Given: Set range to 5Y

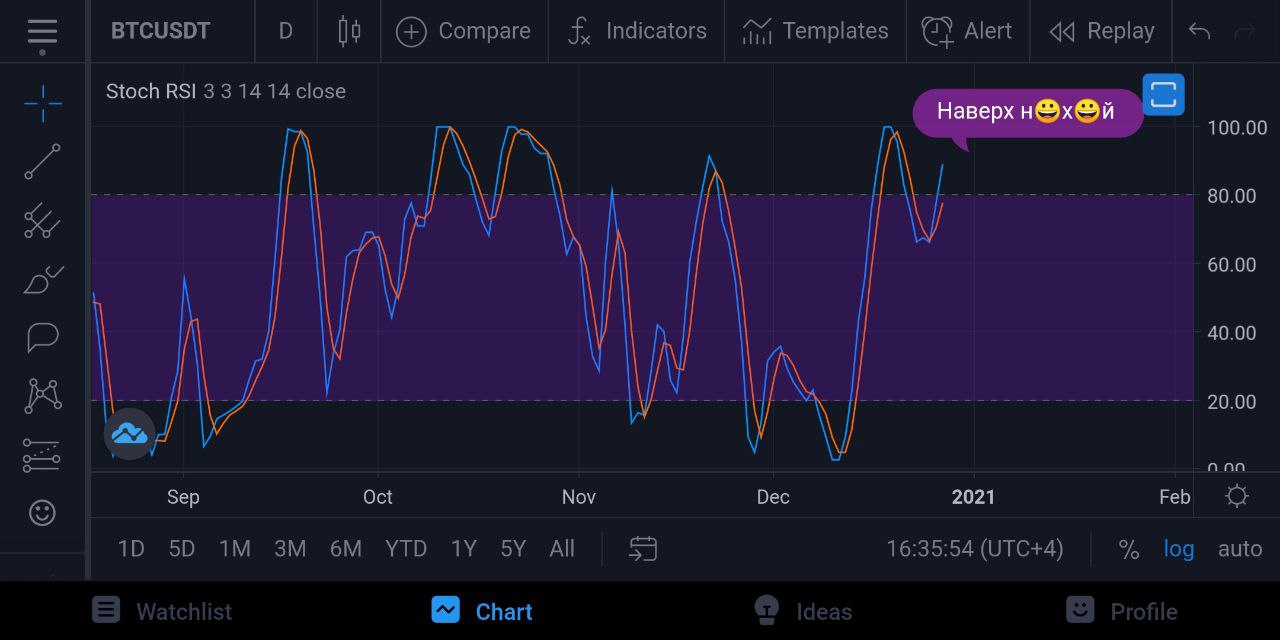Looking at the screenshot, I should tap(513, 548).
